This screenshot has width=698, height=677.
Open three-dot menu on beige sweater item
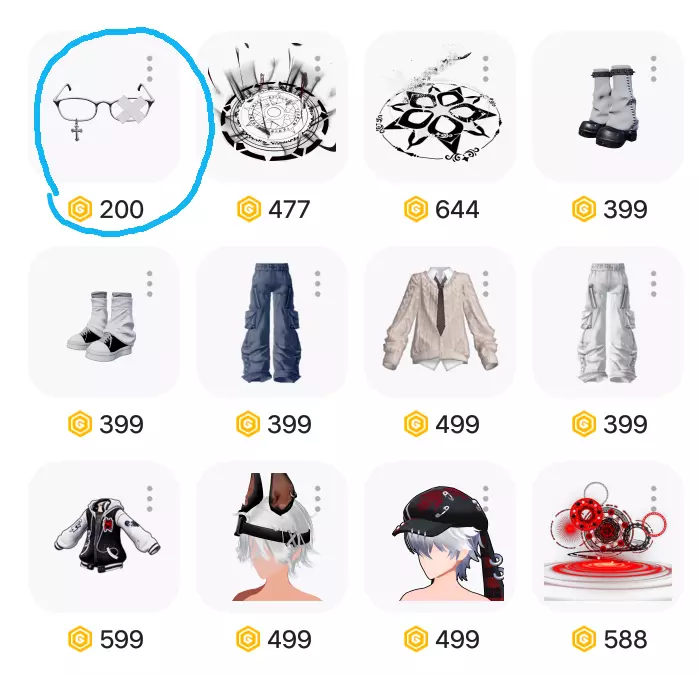pyautogui.click(x=486, y=284)
